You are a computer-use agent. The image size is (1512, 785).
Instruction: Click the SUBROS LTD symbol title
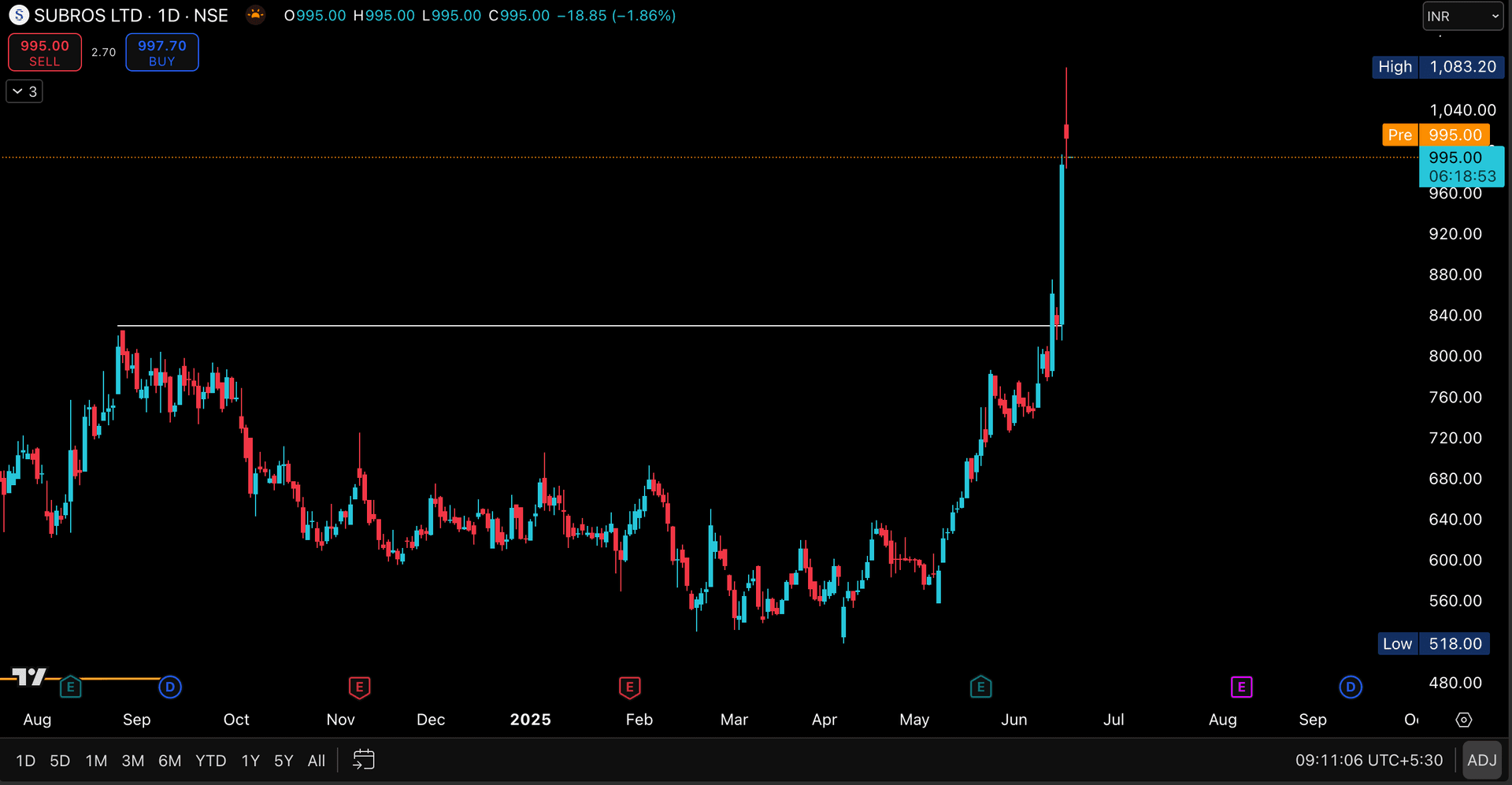pyautogui.click(x=88, y=16)
